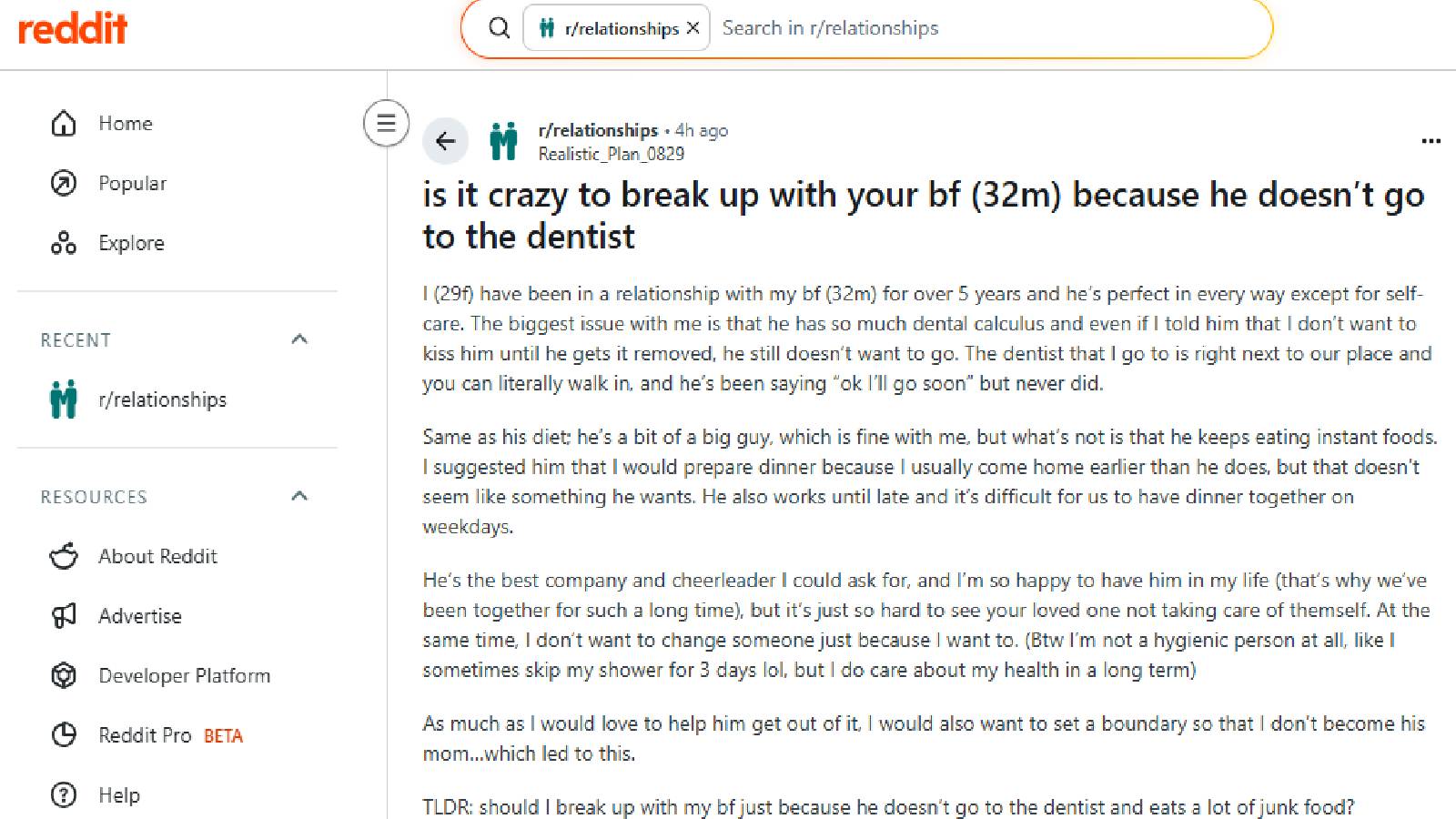Open r/relationships from the Recent list
Viewport: 1456px width, 819px height.
click(x=162, y=399)
